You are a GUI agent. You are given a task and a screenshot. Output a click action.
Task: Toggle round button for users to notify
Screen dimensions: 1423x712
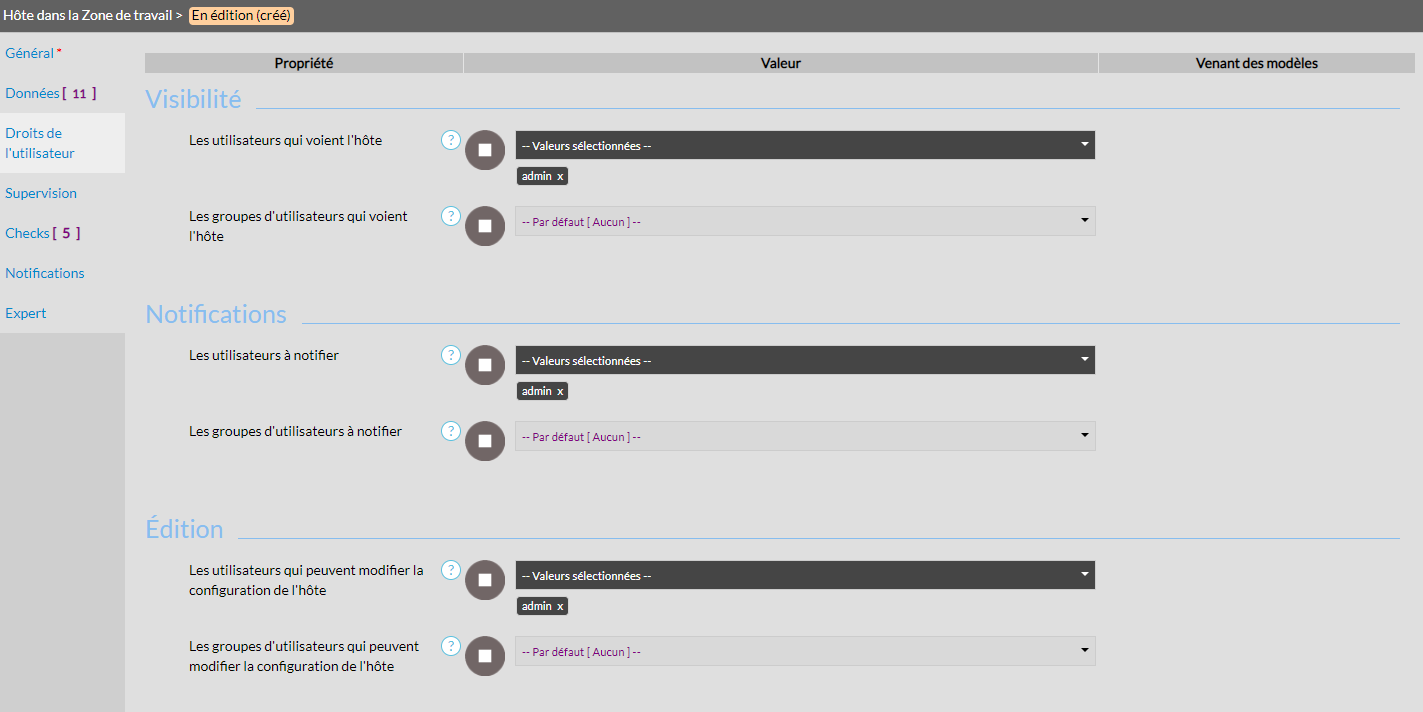485,365
